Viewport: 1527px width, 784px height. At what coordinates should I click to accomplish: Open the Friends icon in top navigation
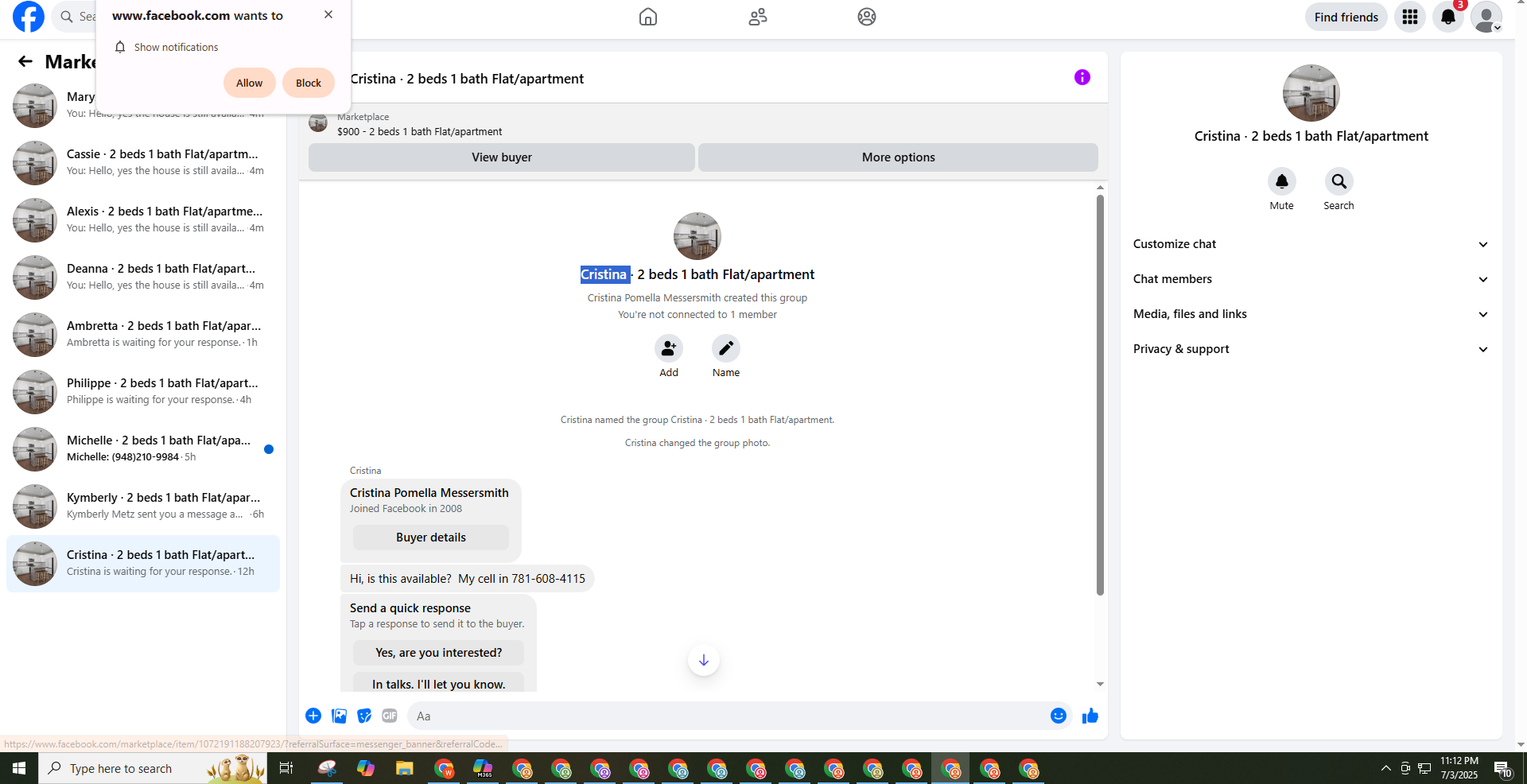[x=758, y=17]
